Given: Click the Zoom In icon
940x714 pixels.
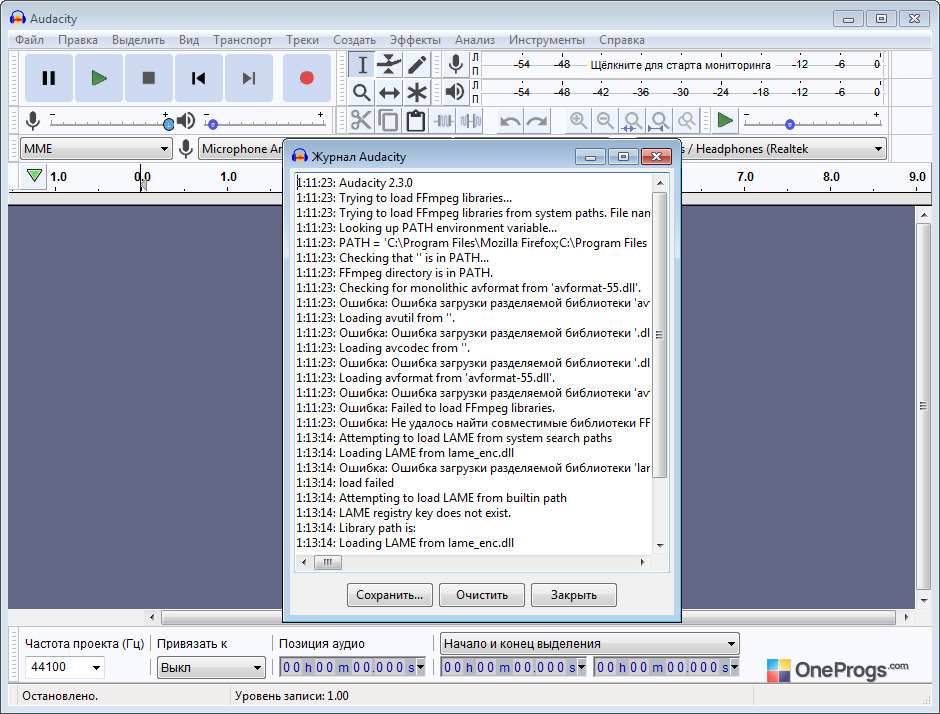Looking at the screenshot, I should point(578,120).
